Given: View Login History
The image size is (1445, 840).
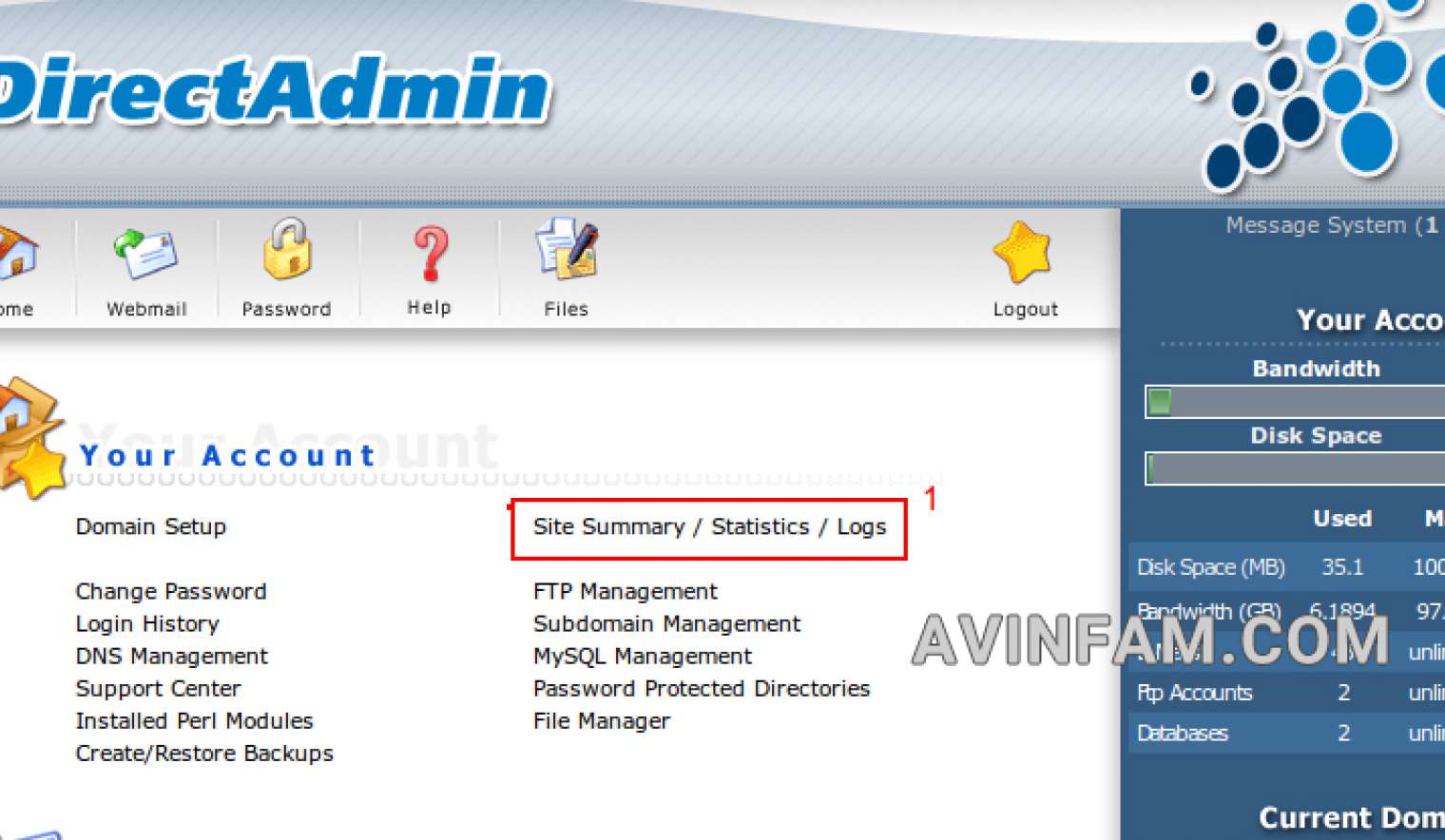Looking at the screenshot, I should point(147,623).
